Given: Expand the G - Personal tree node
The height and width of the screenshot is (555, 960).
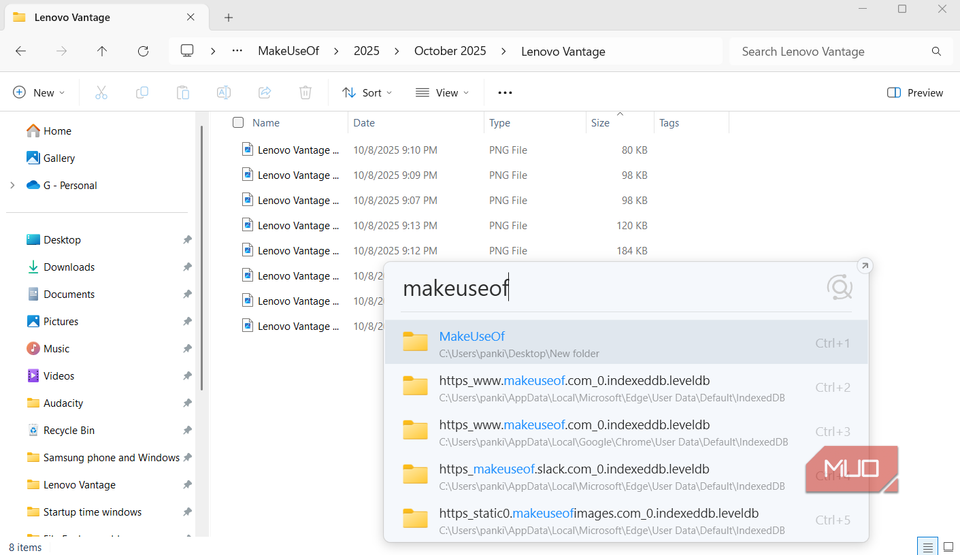Looking at the screenshot, I should point(12,185).
